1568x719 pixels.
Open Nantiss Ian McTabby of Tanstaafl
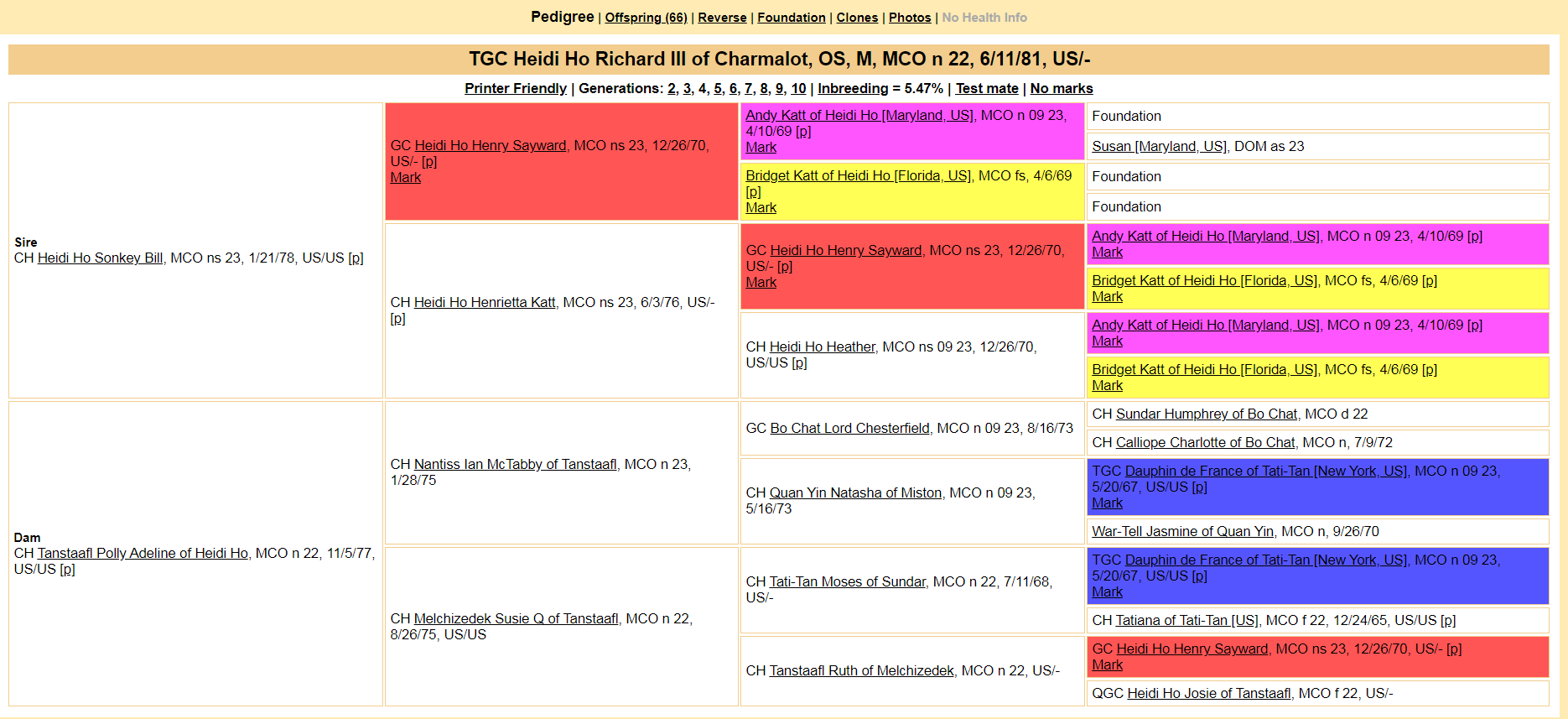pos(516,464)
